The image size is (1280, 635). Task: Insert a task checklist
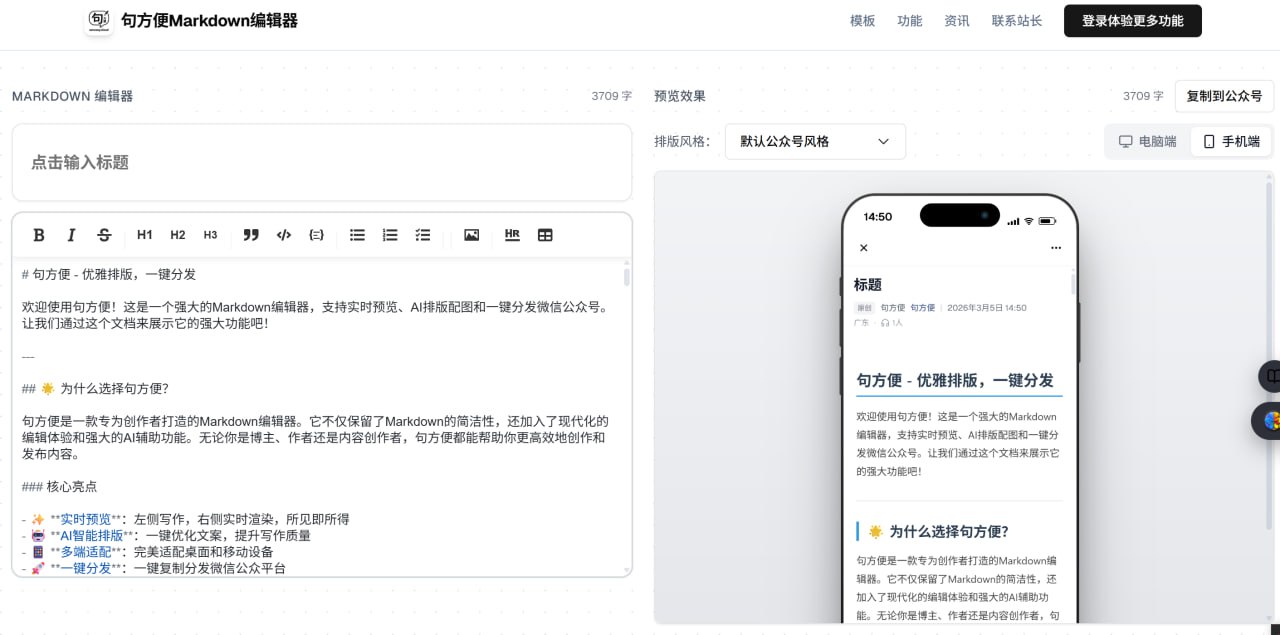[423, 235]
